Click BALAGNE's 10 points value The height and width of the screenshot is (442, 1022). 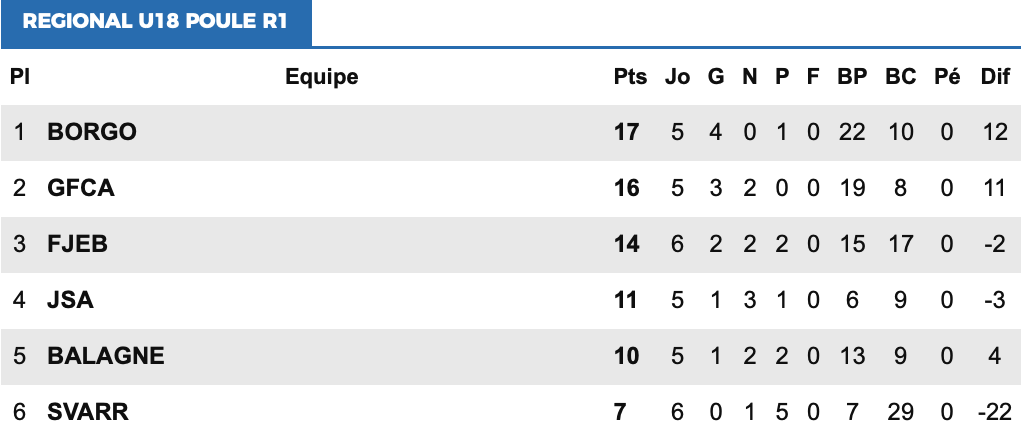[626, 356]
